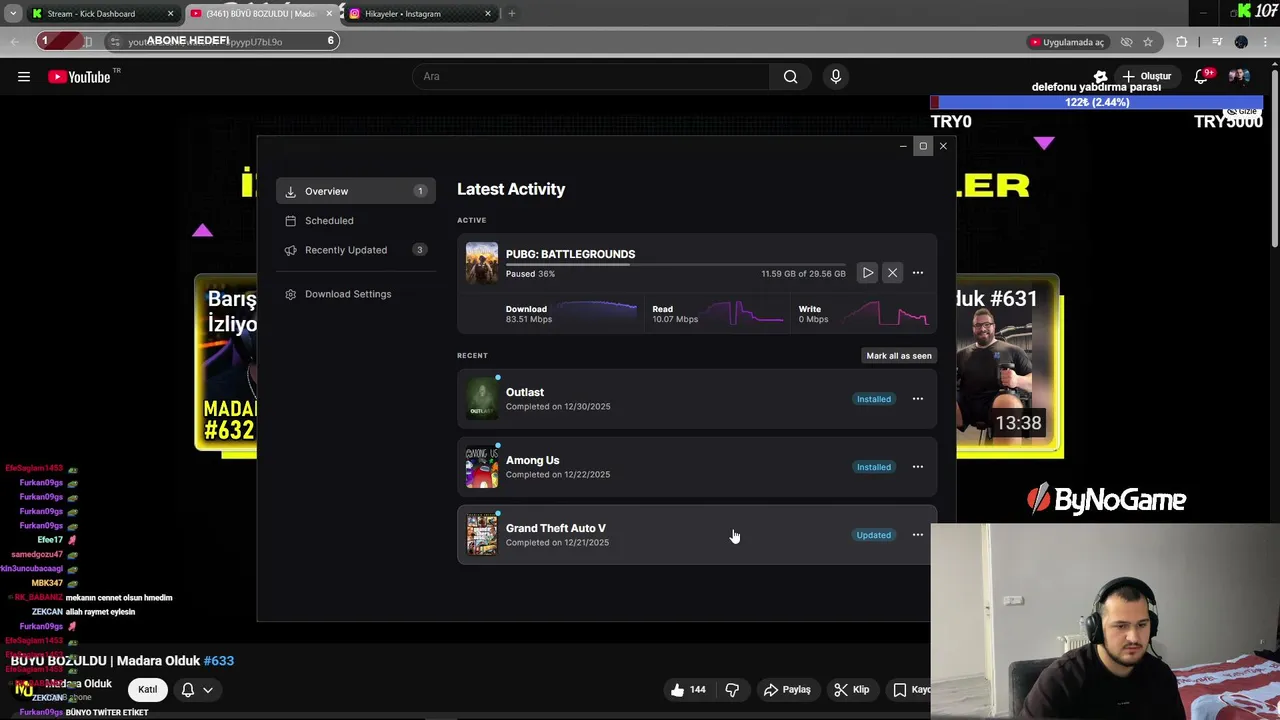This screenshot has width=1280, height=720.
Task: Resume the paused PUBG: BATTLEGROUNDS download
Action: pyautogui.click(x=868, y=273)
